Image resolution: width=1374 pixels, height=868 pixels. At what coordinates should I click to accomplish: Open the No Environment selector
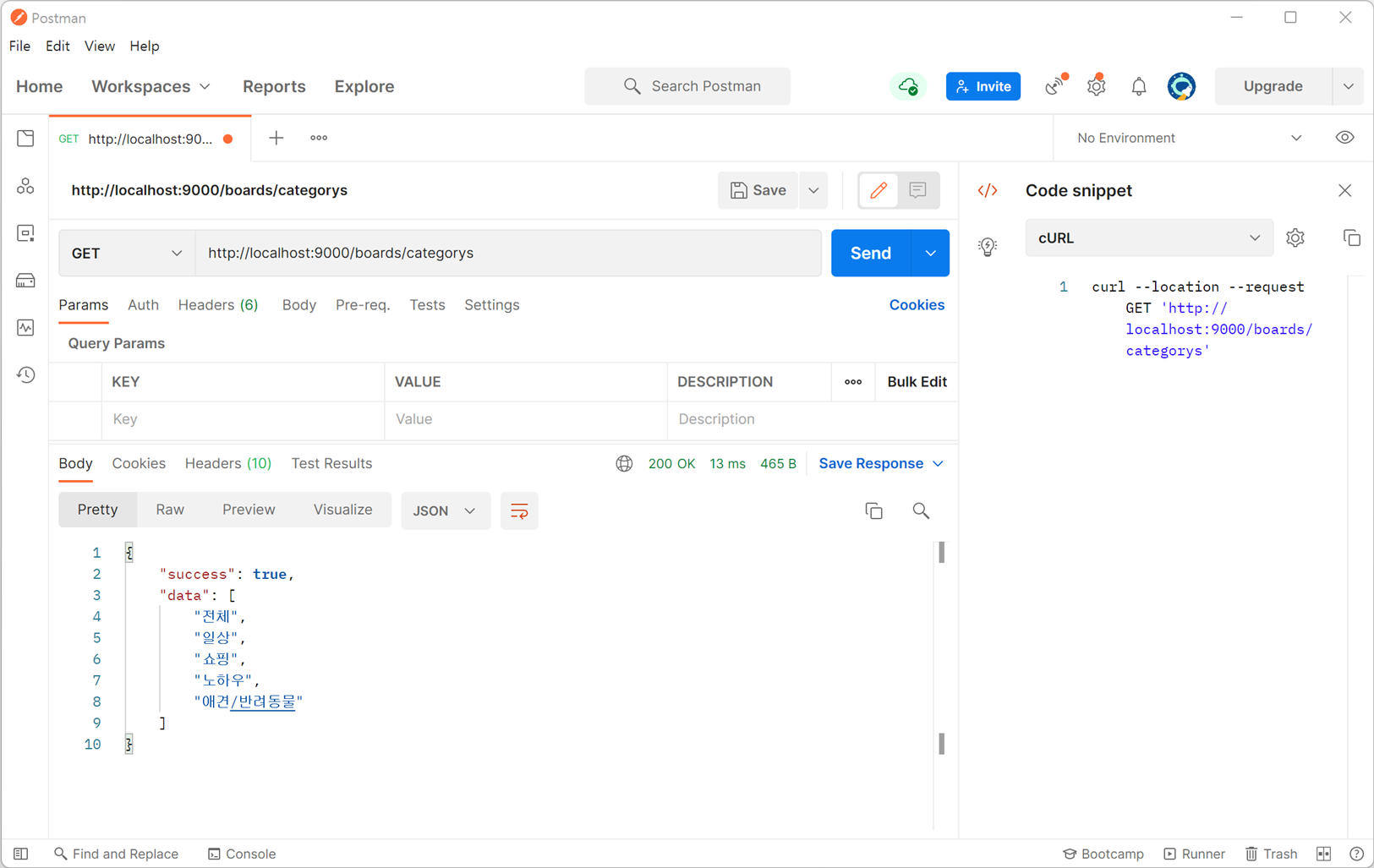pos(1188,138)
